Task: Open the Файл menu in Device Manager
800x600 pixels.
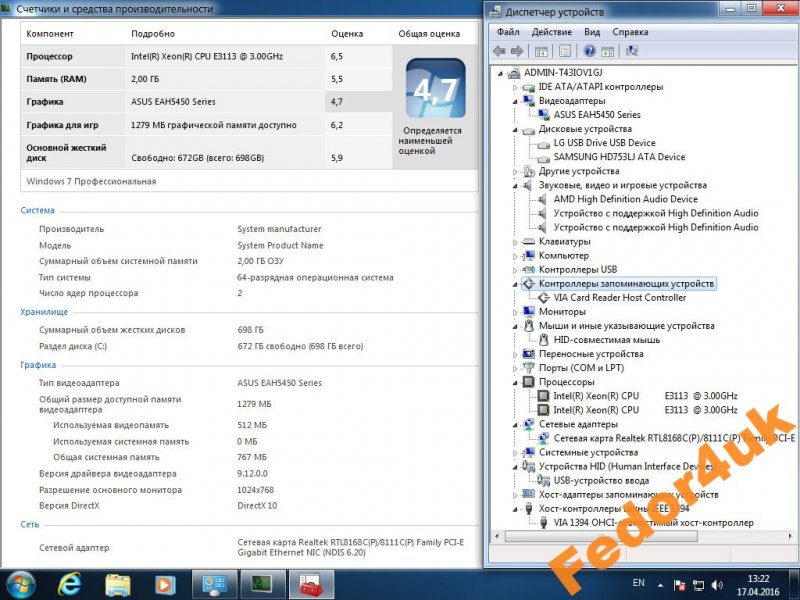Action: [507, 32]
